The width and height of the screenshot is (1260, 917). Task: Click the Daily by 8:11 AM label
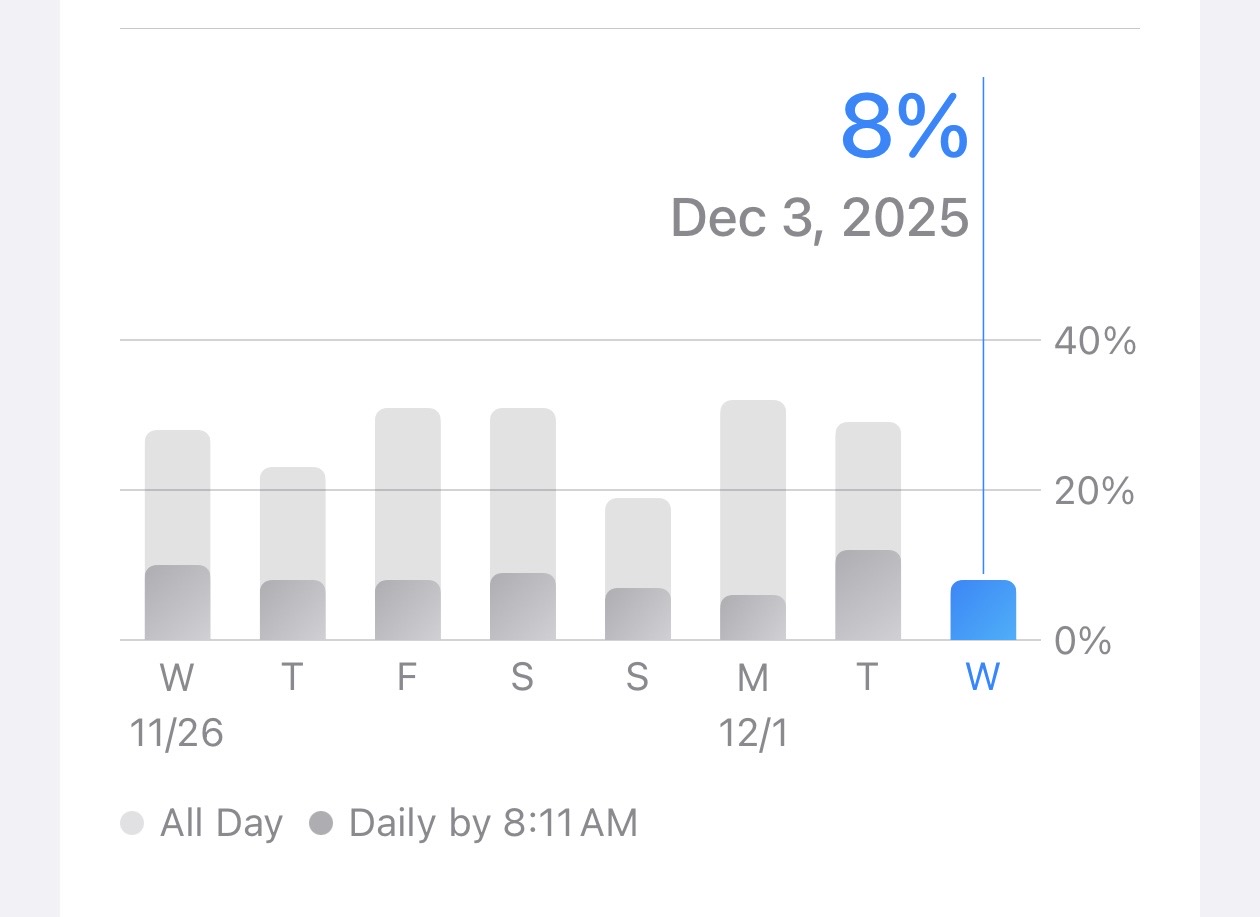click(493, 824)
